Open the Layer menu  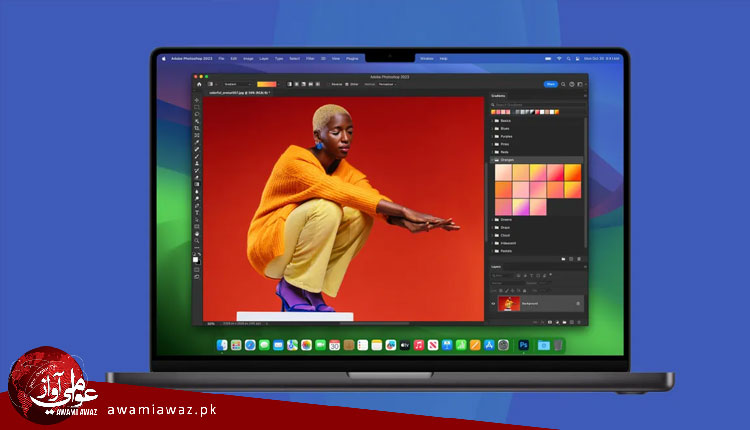[x=262, y=59]
